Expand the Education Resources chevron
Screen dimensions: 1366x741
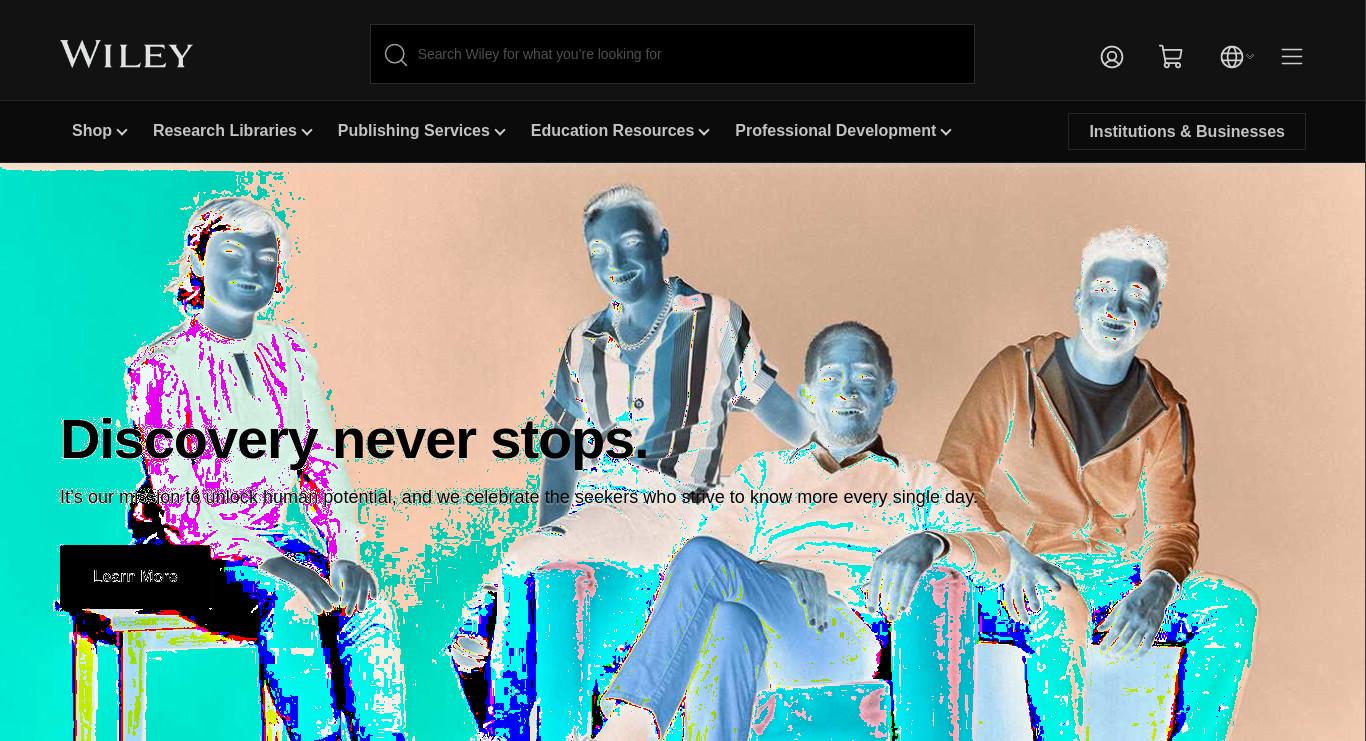pos(704,132)
